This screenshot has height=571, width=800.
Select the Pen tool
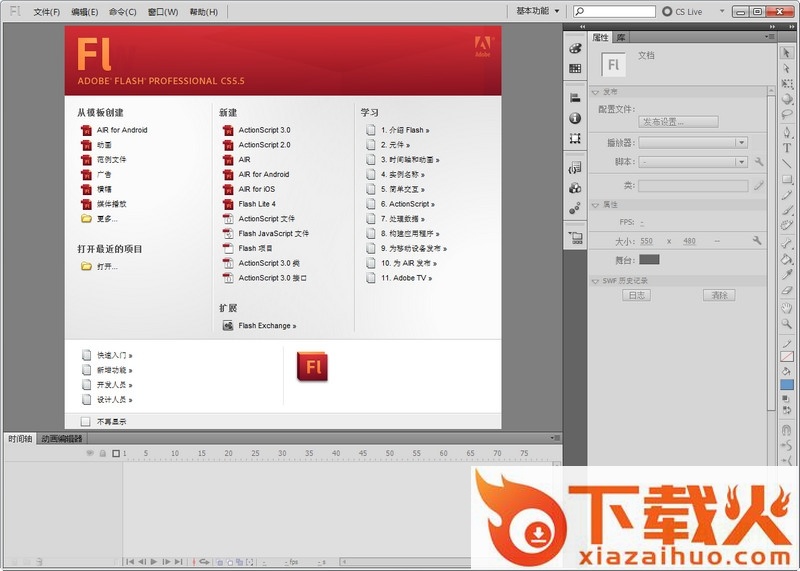[787, 133]
